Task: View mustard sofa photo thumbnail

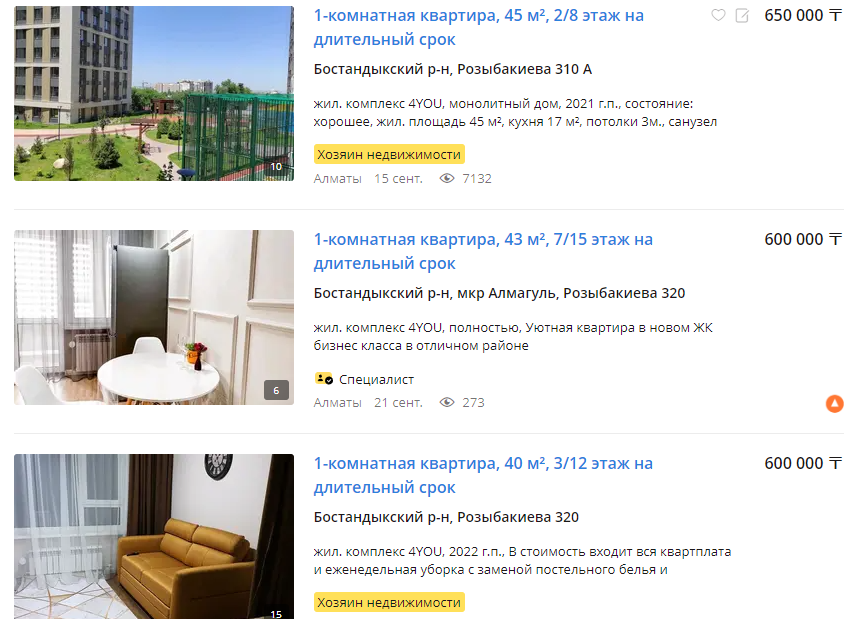Action: pos(154,536)
